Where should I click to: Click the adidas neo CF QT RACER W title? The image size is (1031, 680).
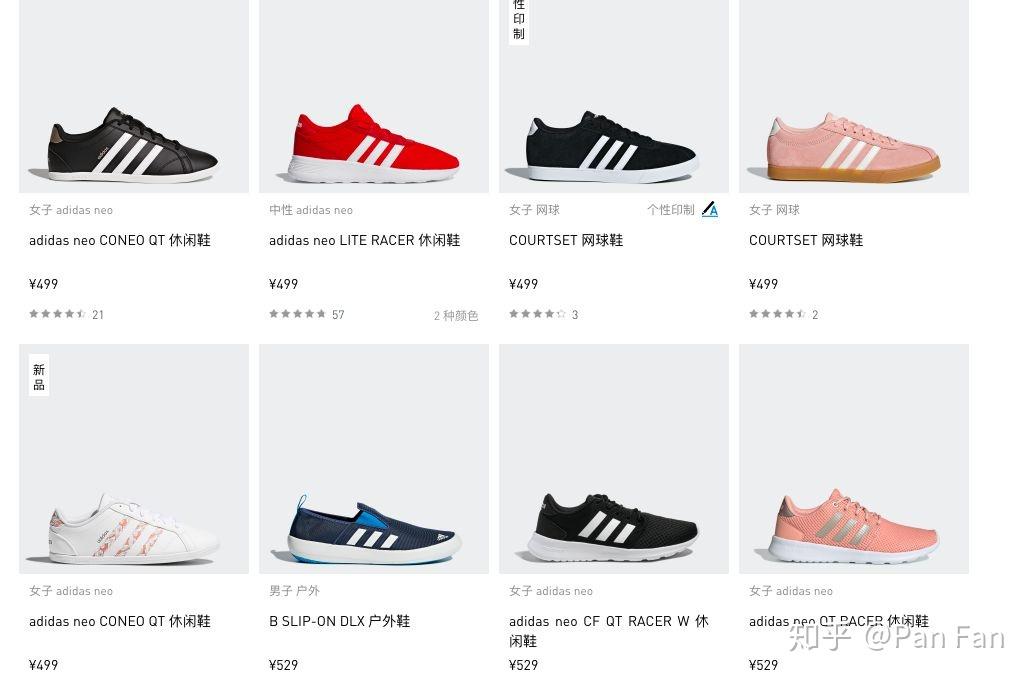609,631
